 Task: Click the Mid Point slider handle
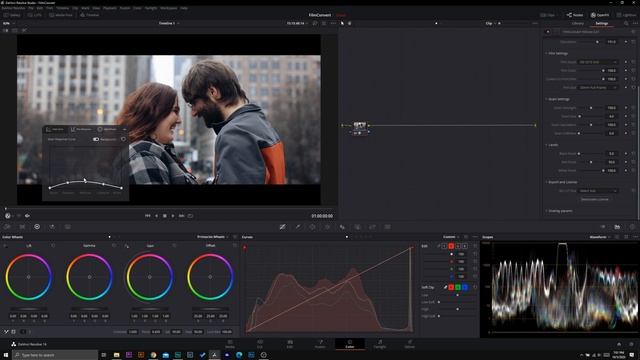[x=591, y=162]
